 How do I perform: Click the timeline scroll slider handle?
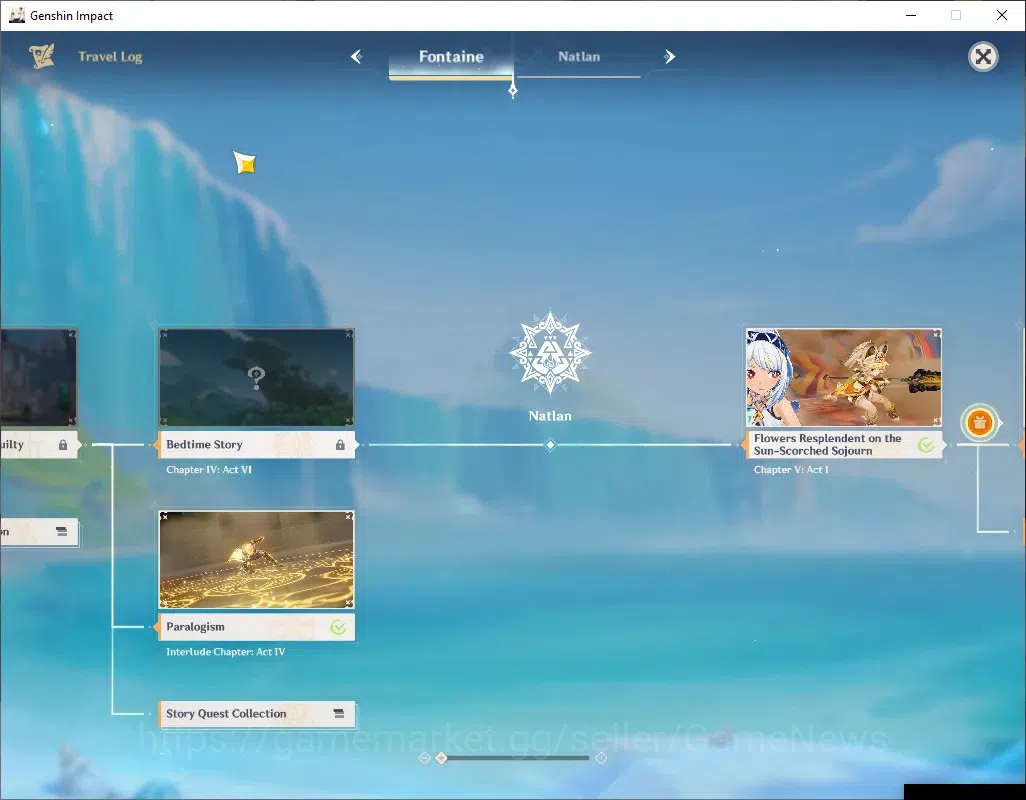click(x=442, y=757)
